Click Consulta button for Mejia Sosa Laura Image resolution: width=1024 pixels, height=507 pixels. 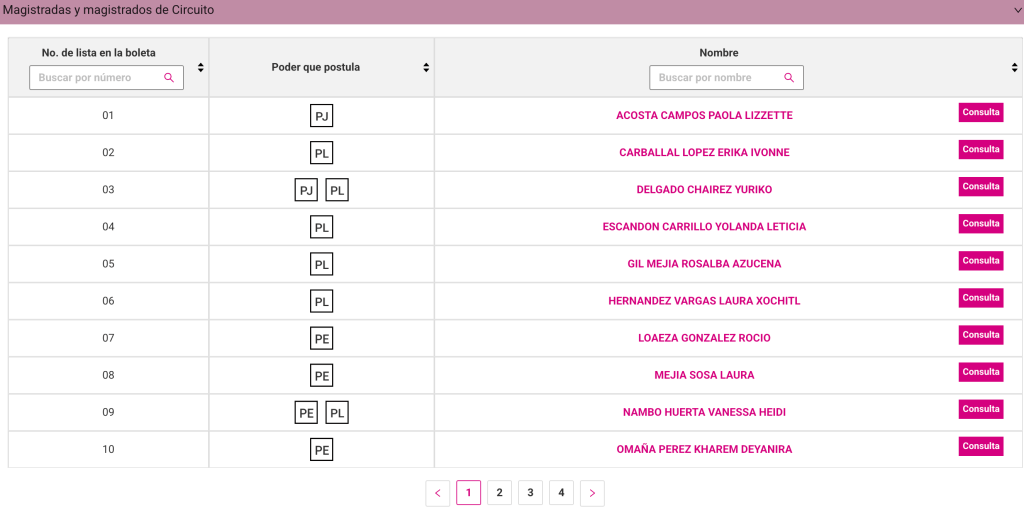click(980, 372)
